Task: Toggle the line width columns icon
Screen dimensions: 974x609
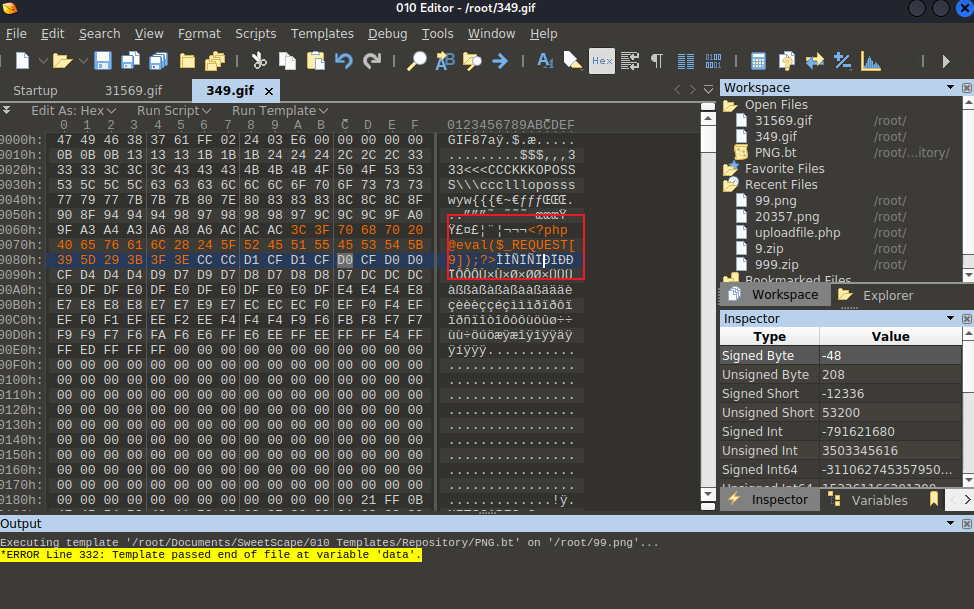Action: click(686, 61)
